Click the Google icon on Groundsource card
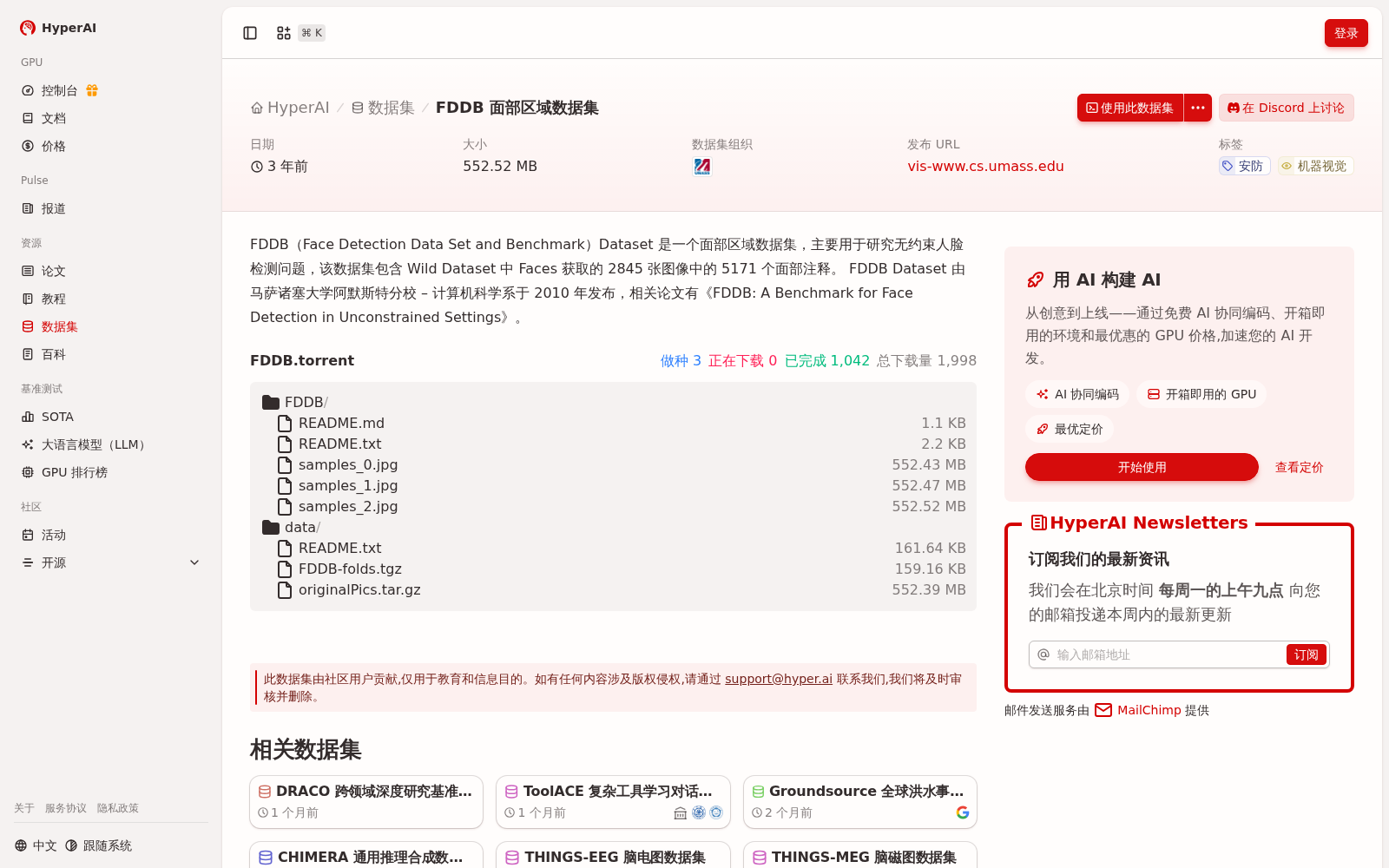1389x868 pixels. coord(963,812)
